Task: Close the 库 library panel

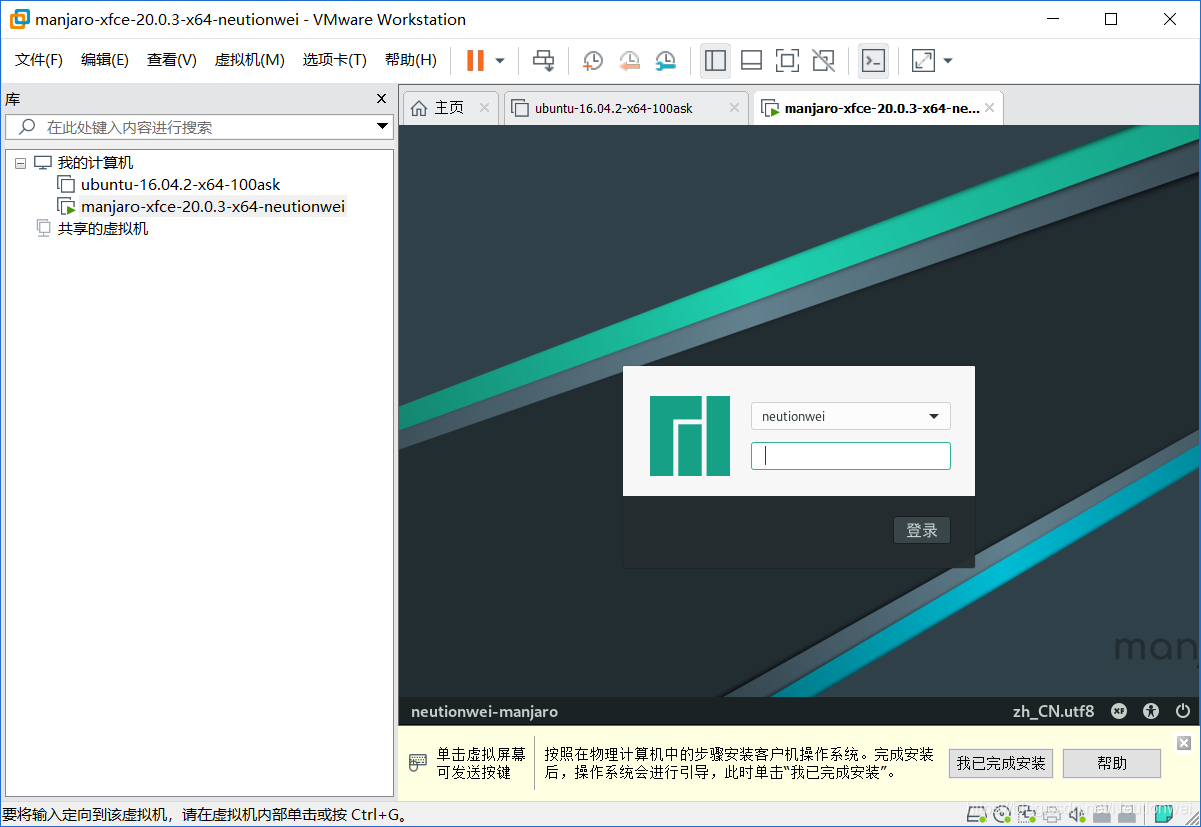Action: point(381,98)
